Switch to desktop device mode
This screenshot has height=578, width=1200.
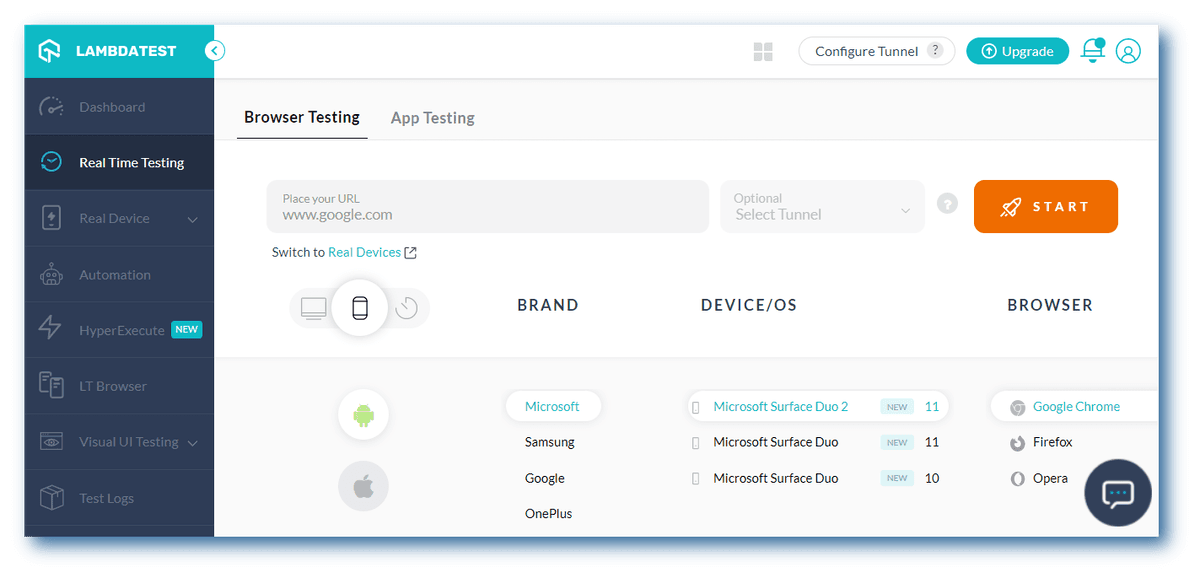pos(314,308)
